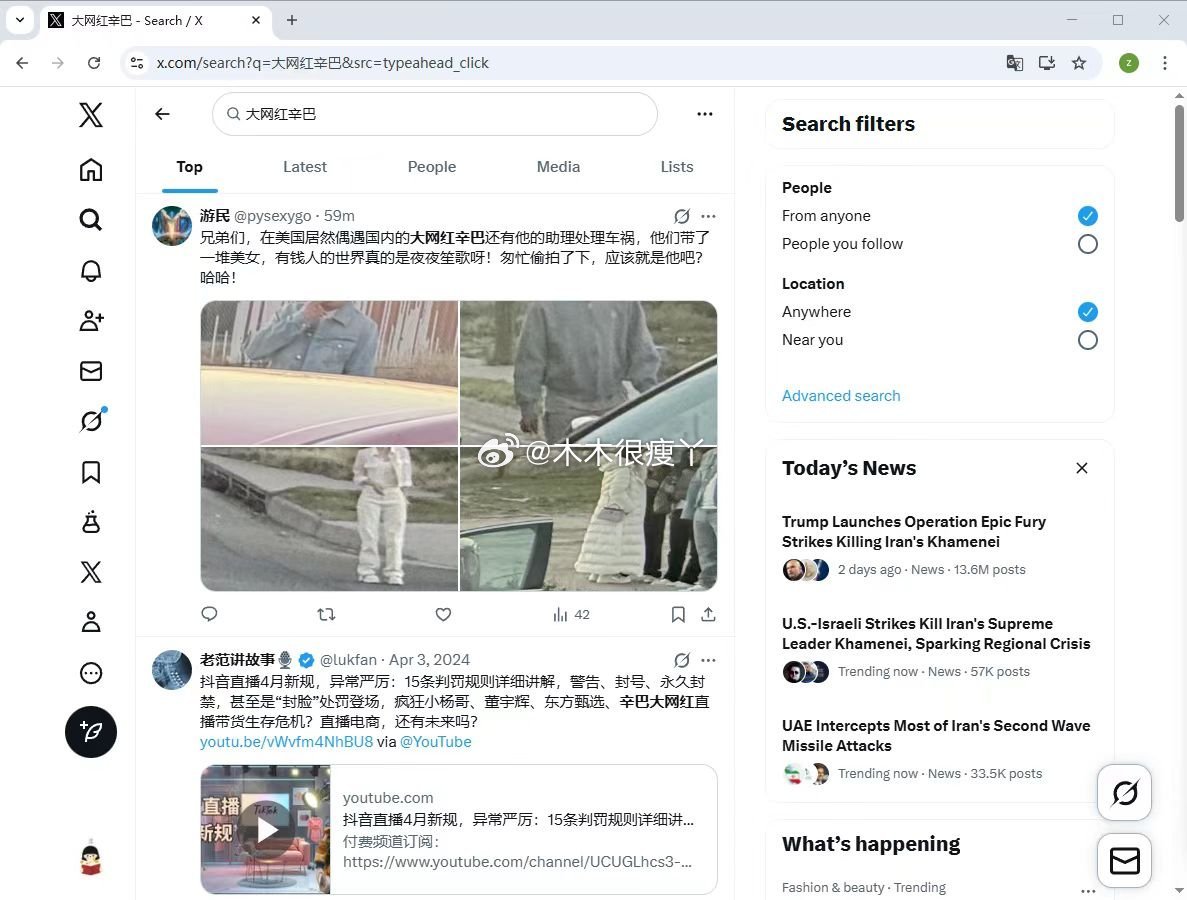The width and height of the screenshot is (1187, 900).
Task: Select Near you location radio option
Action: click(1088, 340)
